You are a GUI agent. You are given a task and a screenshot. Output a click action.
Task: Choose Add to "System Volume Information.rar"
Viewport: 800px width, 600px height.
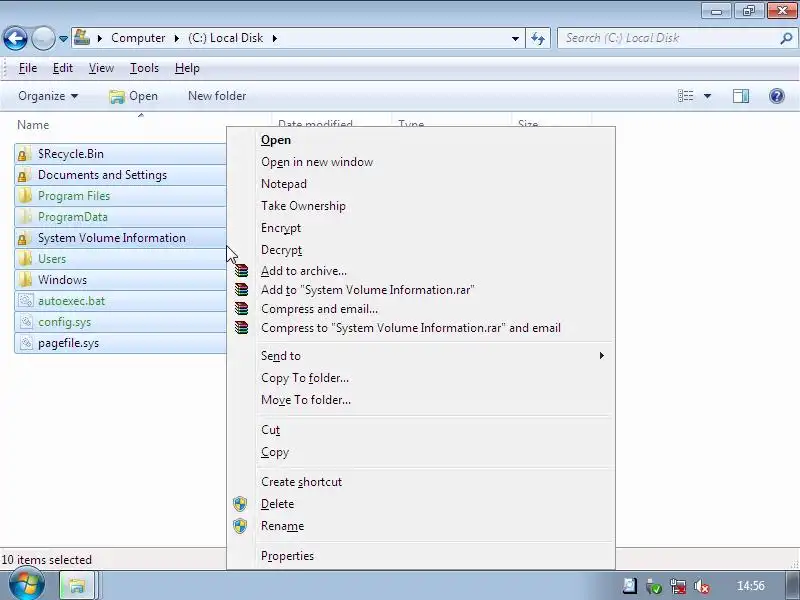coord(421,290)
